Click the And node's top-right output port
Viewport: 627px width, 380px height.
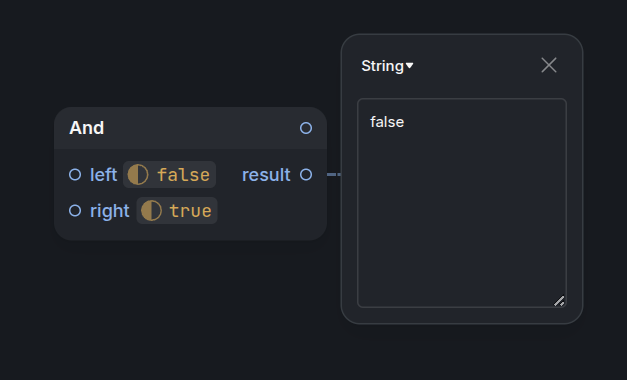pyautogui.click(x=306, y=128)
